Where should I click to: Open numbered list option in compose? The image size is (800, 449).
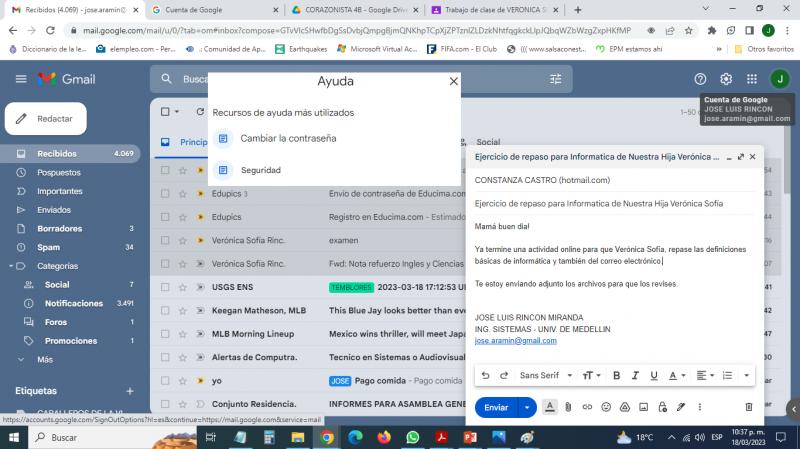tap(728, 376)
